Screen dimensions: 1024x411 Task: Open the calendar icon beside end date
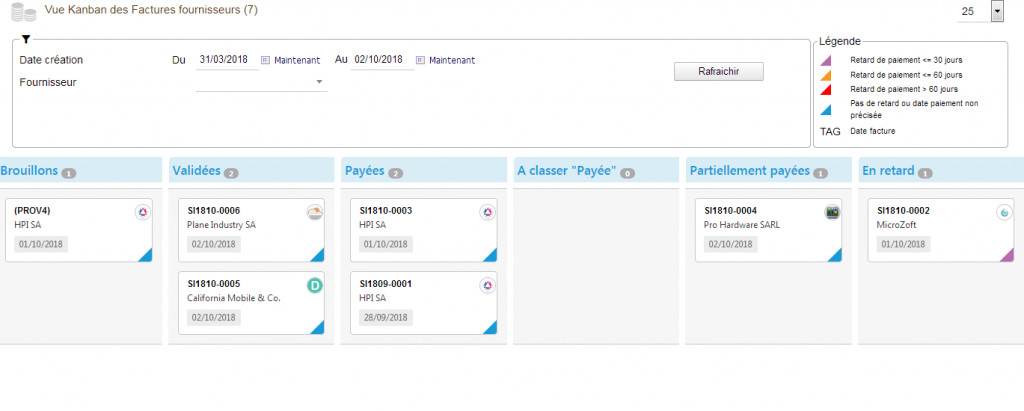pyautogui.click(x=420, y=60)
